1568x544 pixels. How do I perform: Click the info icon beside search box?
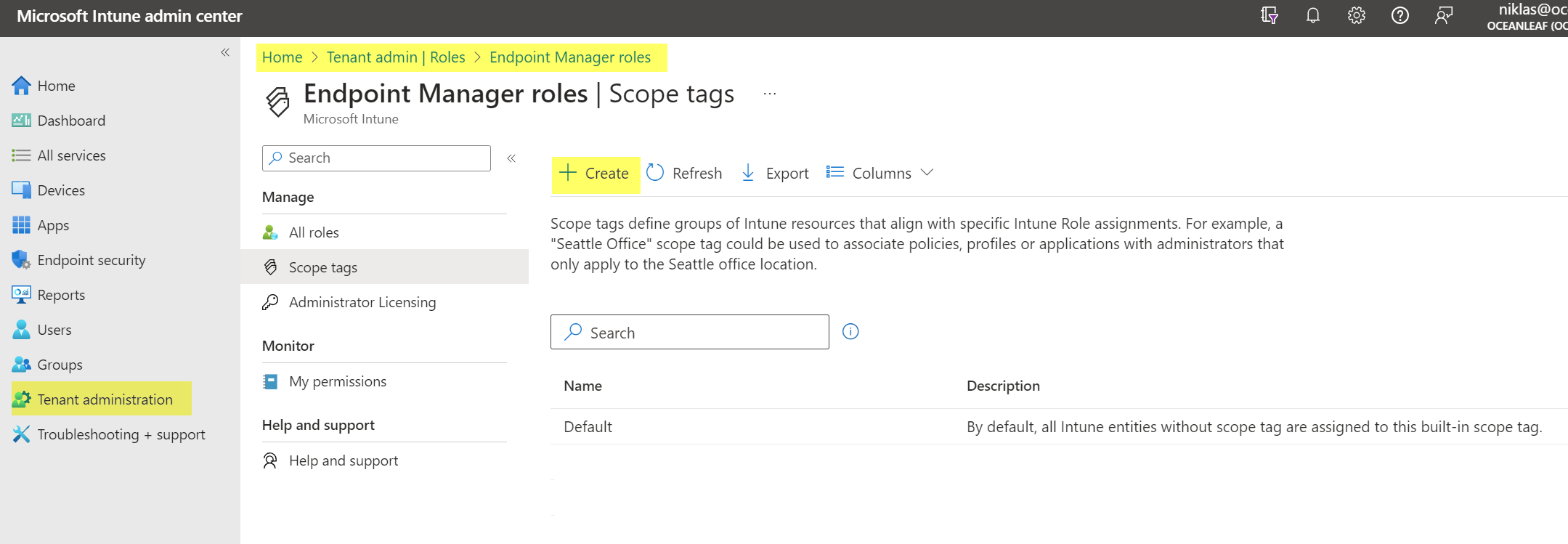(850, 332)
